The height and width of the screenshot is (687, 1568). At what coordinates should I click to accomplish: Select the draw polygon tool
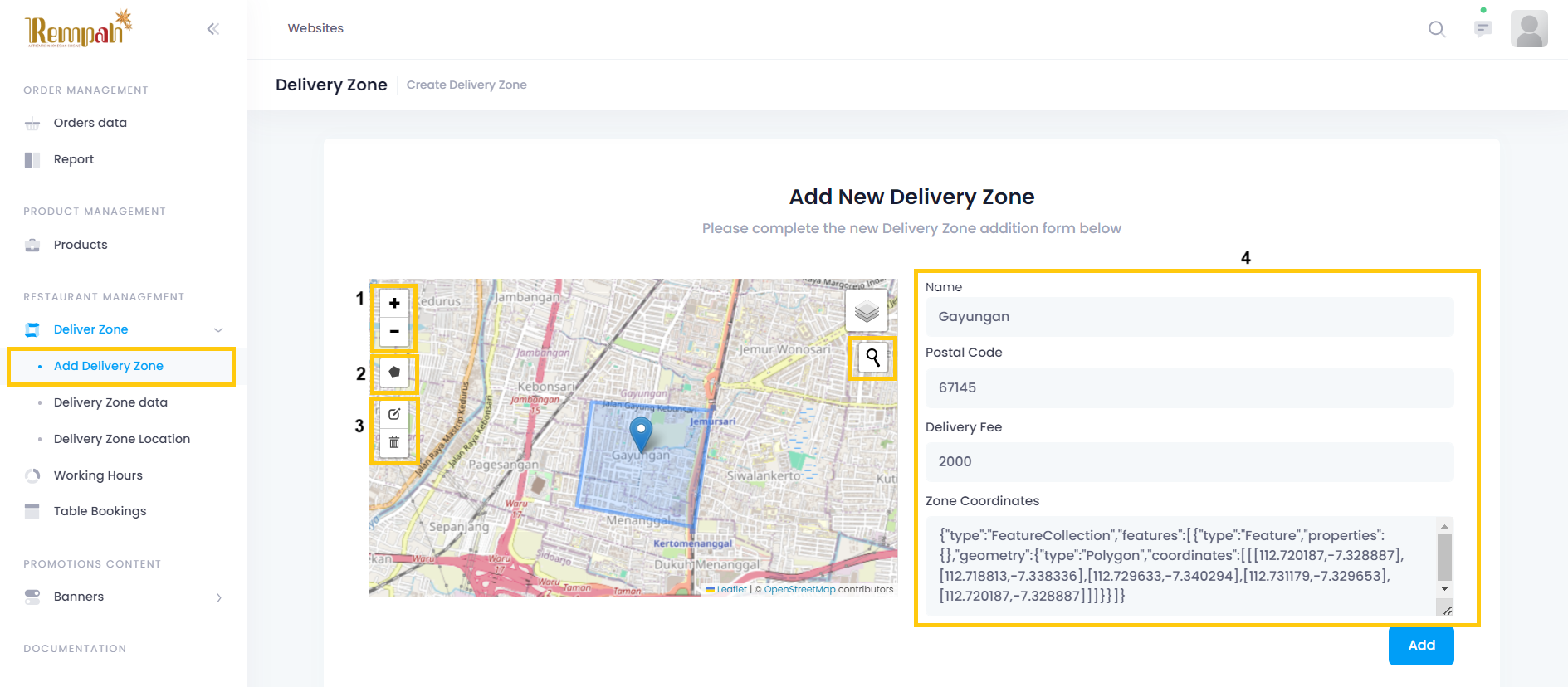tap(394, 373)
